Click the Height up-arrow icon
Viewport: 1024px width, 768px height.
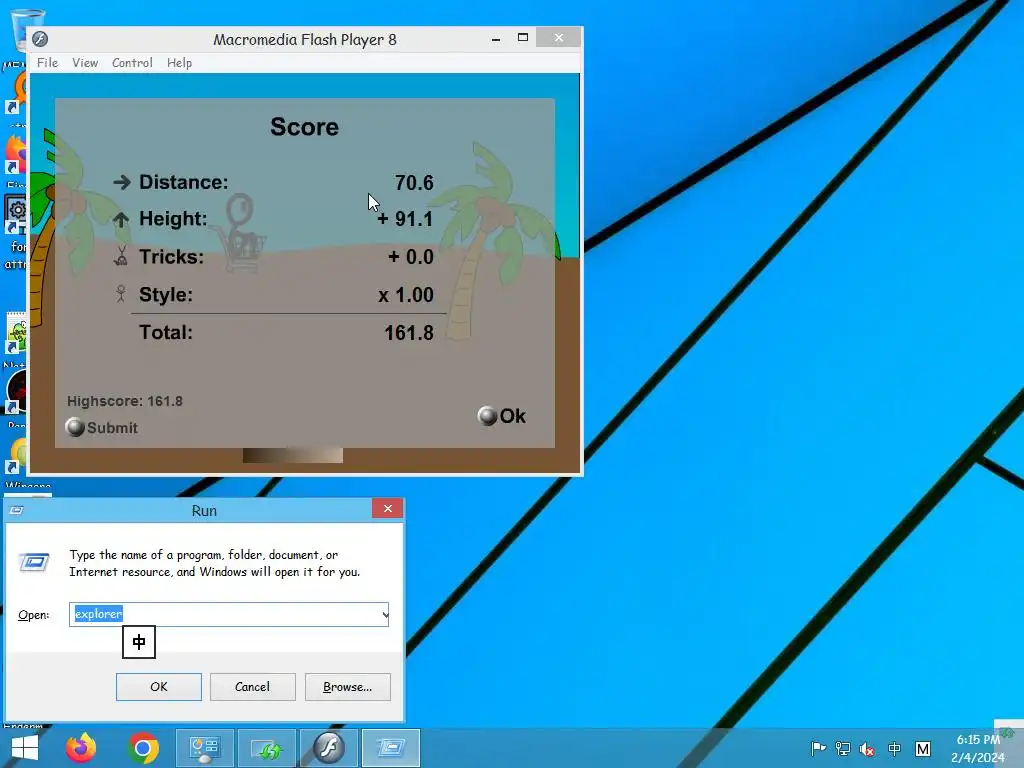coord(121,219)
